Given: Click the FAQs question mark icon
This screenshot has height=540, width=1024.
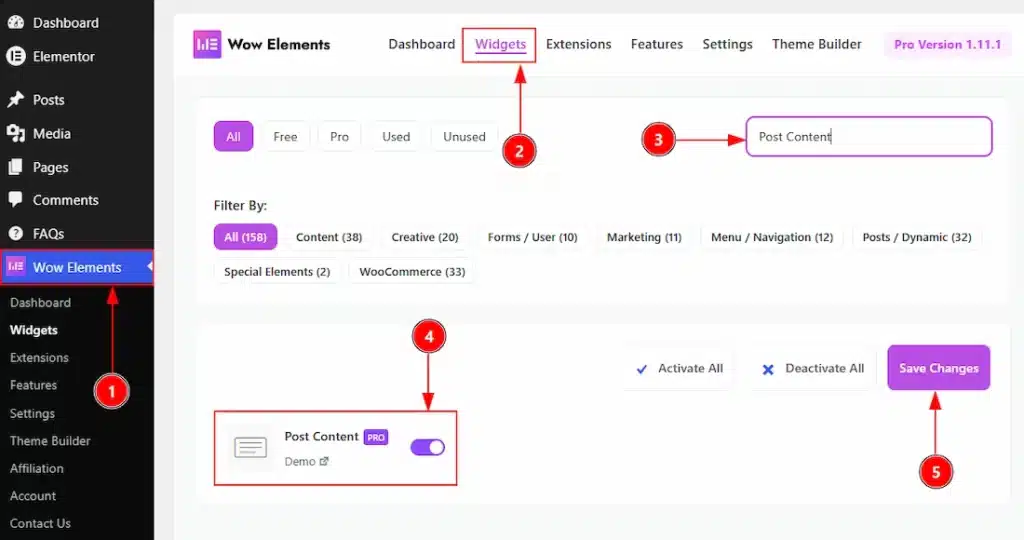Looking at the screenshot, I should click(x=16, y=233).
